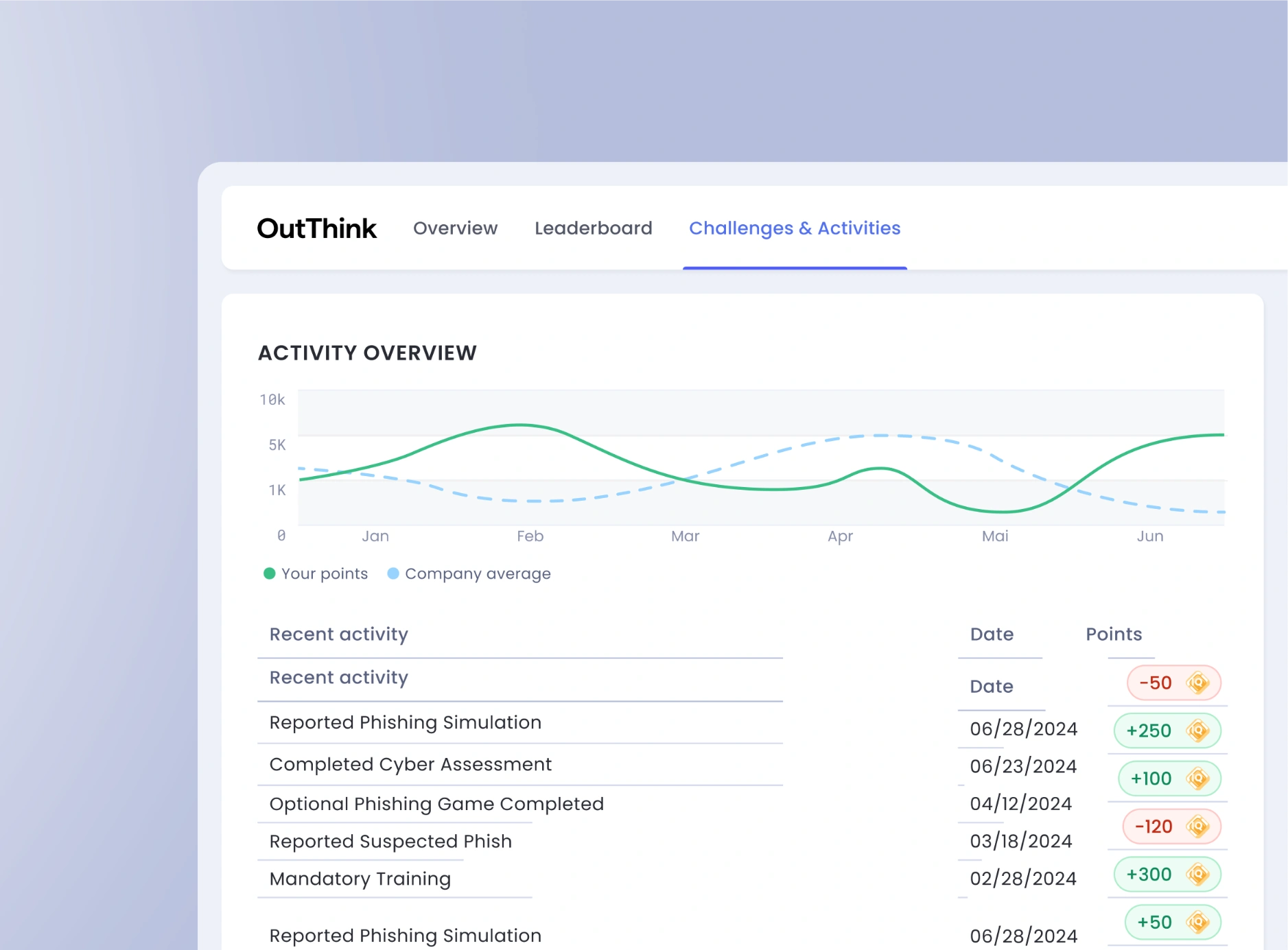Viewport: 1288px width, 950px height.
Task: Click the coin icon on the -50 badge
Action: tap(1199, 682)
